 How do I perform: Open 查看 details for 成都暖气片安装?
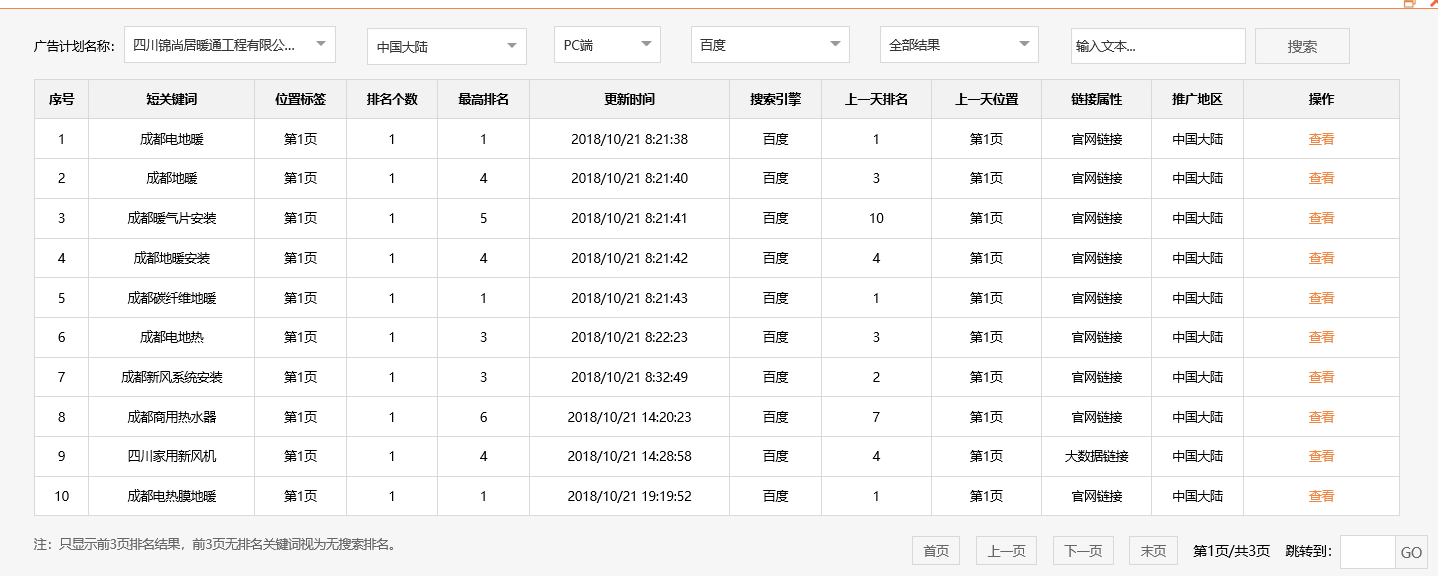1321,218
